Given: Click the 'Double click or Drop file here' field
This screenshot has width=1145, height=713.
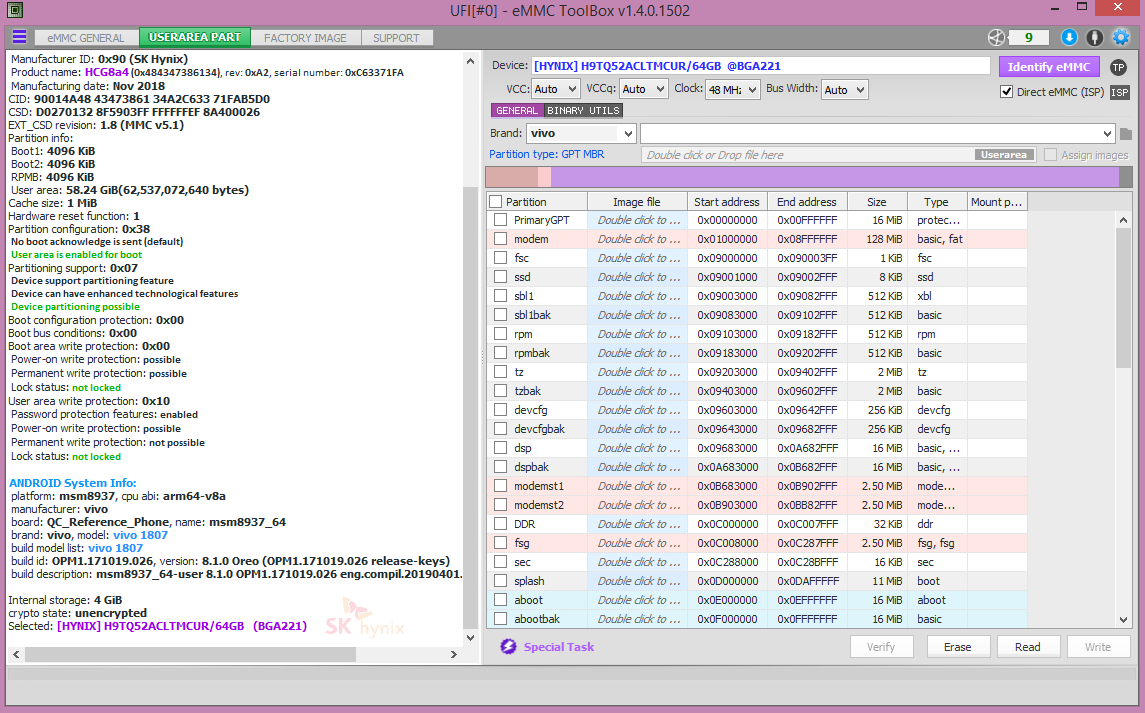Looking at the screenshot, I should pyautogui.click(x=838, y=155).
